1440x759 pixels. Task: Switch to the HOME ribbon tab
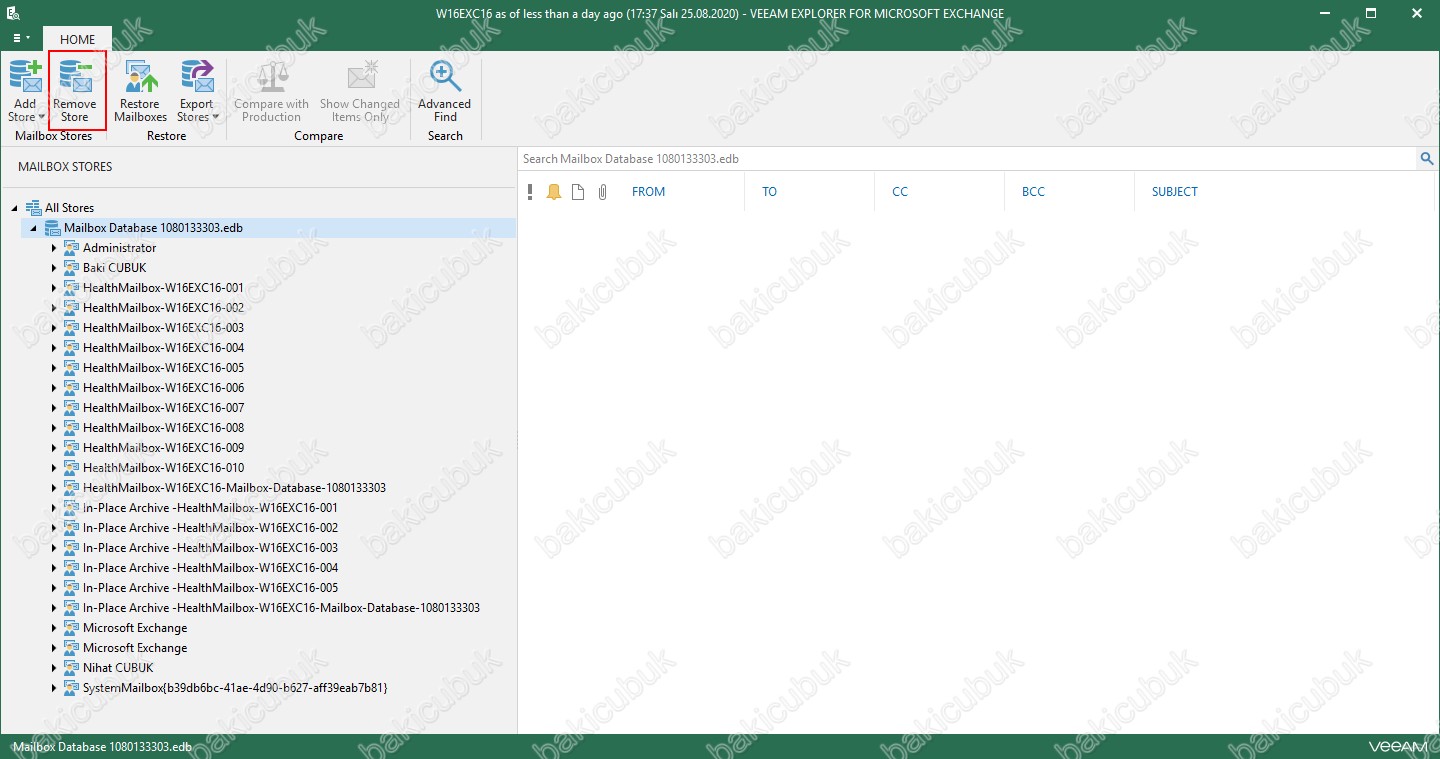tap(77, 39)
